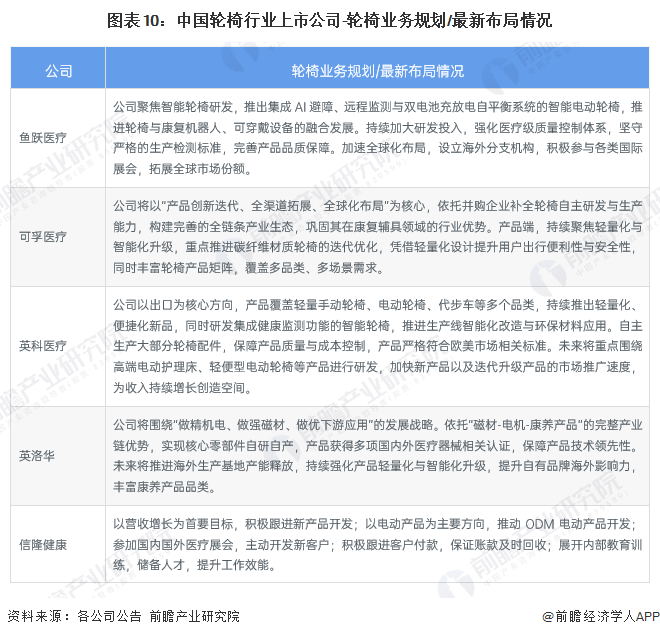
Task: Select the 信隆健康 description beginning '以营收增长为首要目标'
Action: coord(378,544)
